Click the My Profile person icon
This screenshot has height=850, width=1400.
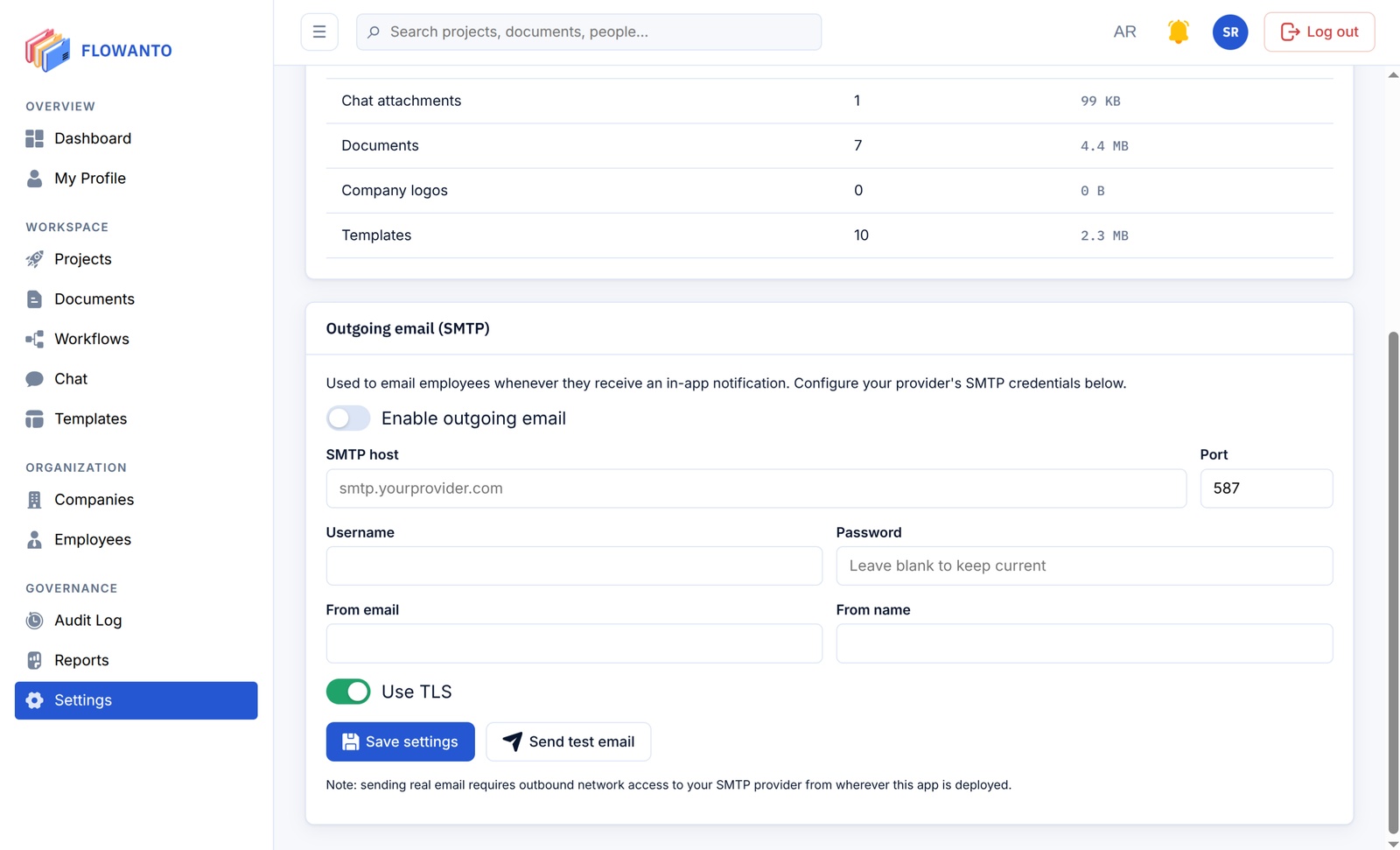[x=34, y=179]
